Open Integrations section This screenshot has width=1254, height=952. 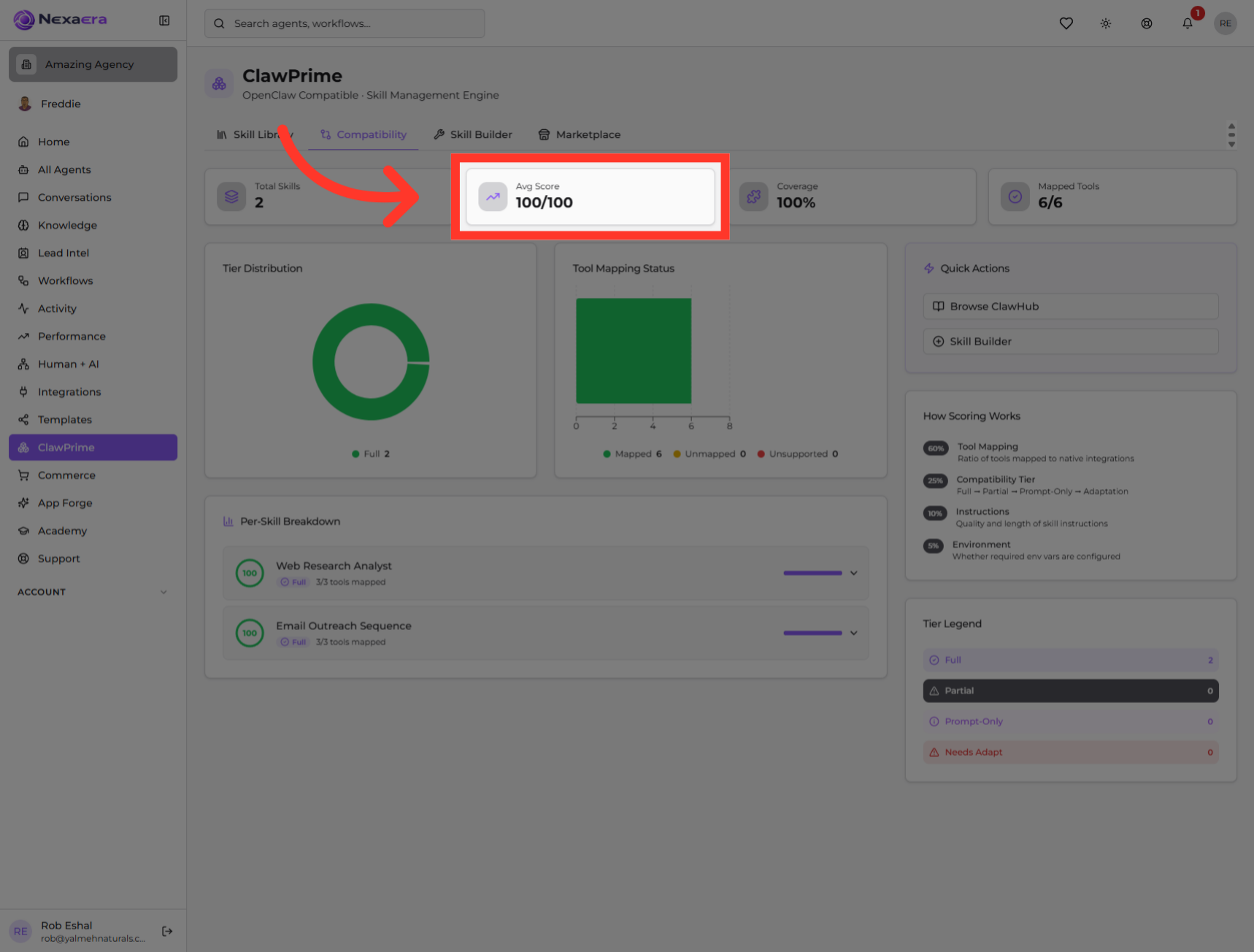coord(93,391)
